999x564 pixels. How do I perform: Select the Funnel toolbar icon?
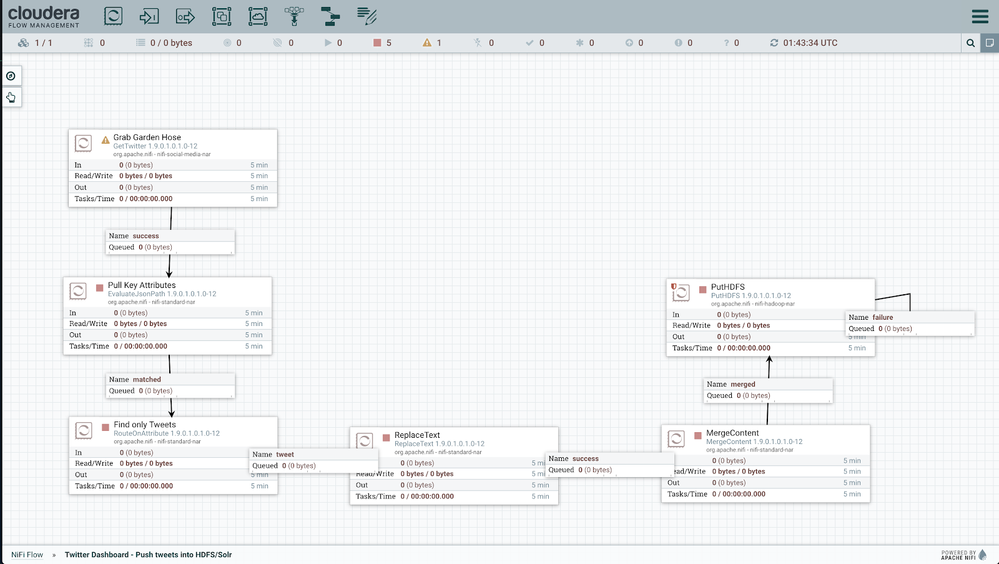[294, 16]
